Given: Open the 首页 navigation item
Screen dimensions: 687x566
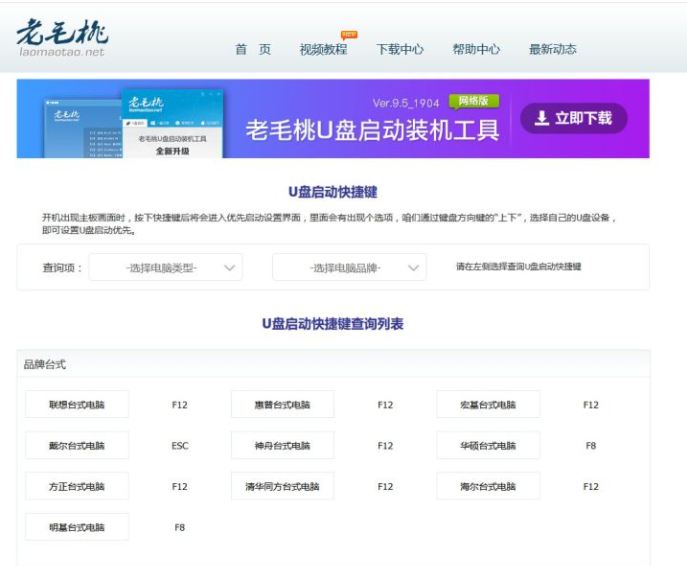Looking at the screenshot, I should [252, 49].
